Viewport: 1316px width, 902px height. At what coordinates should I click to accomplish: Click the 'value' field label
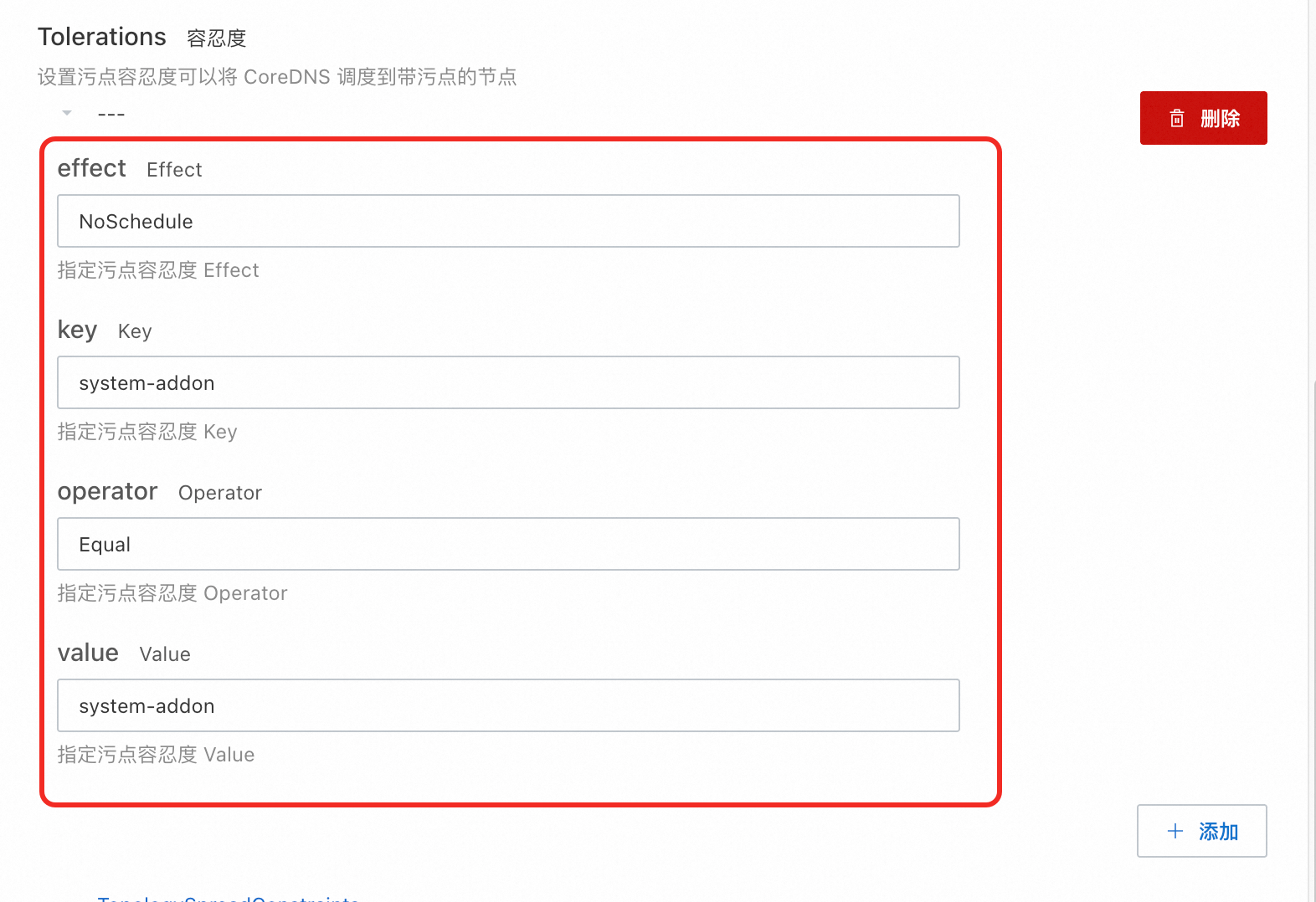click(88, 653)
